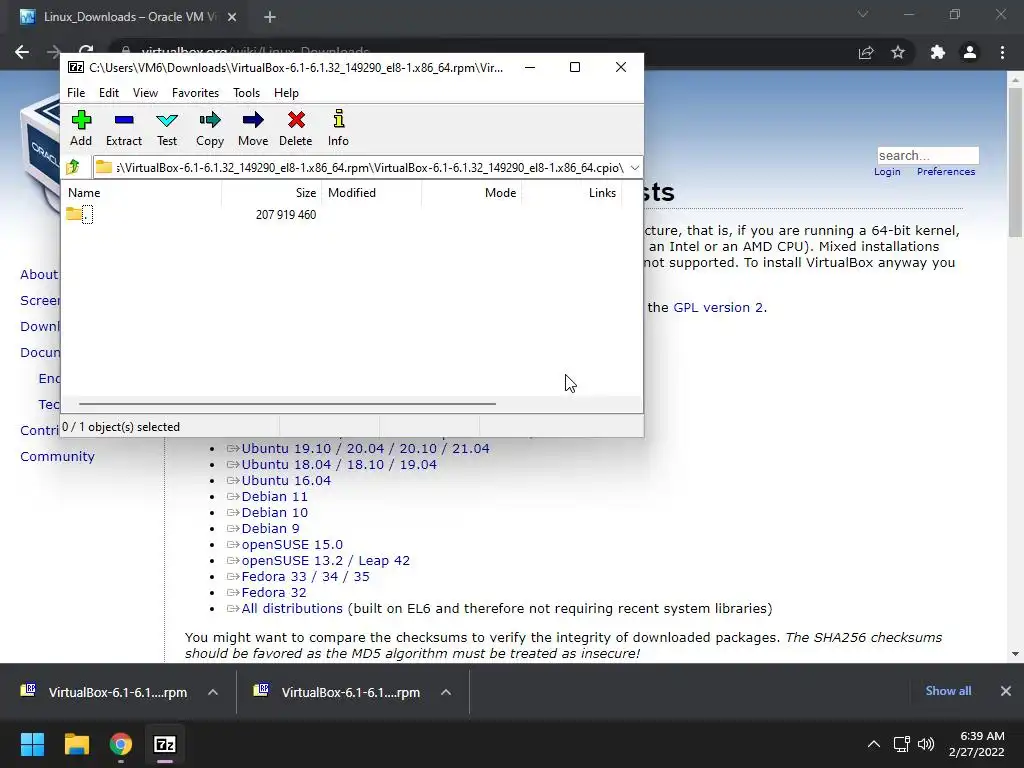Sort by the Name column header
The image size is (1024, 768).
142,193
